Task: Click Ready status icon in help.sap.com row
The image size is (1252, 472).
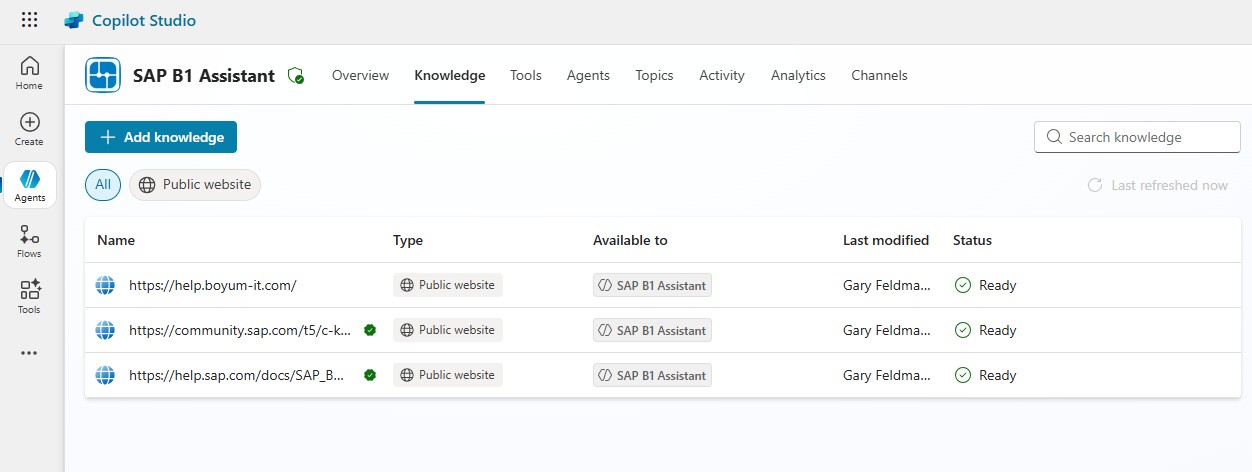Action: (x=963, y=375)
